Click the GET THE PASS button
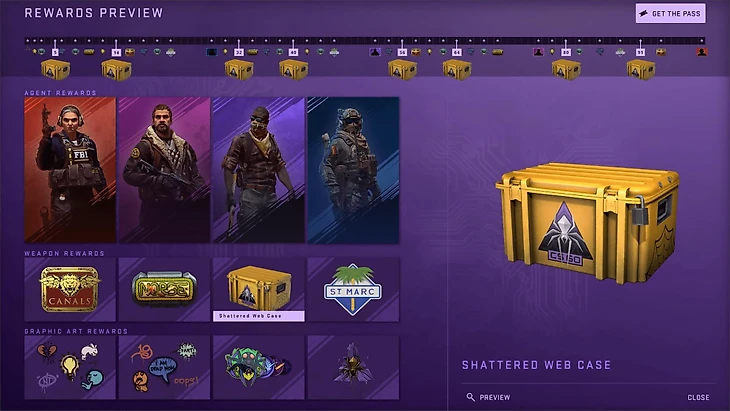The height and width of the screenshot is (411, 730). coord(670,13)
